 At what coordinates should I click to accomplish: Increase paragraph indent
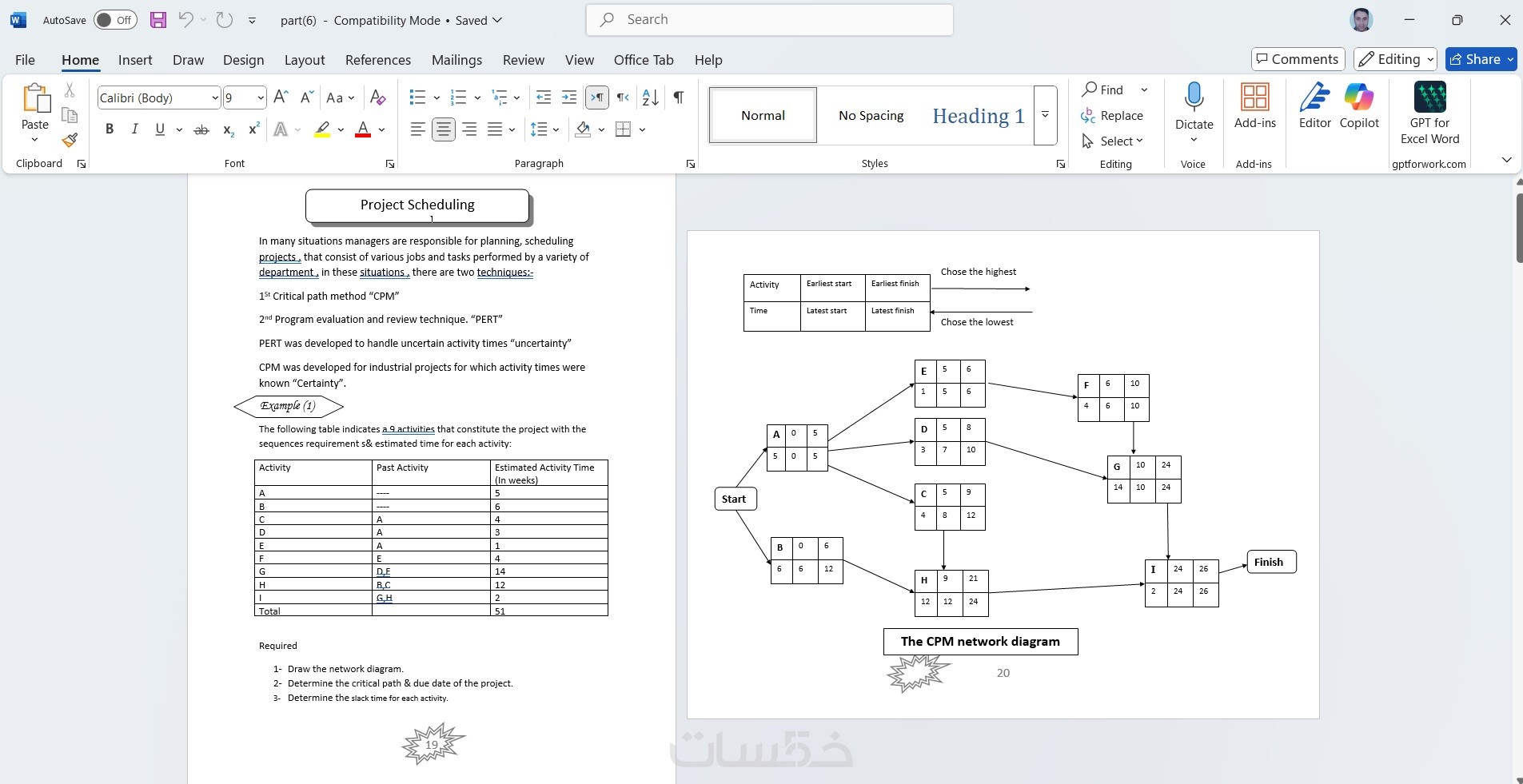[569, 98]
